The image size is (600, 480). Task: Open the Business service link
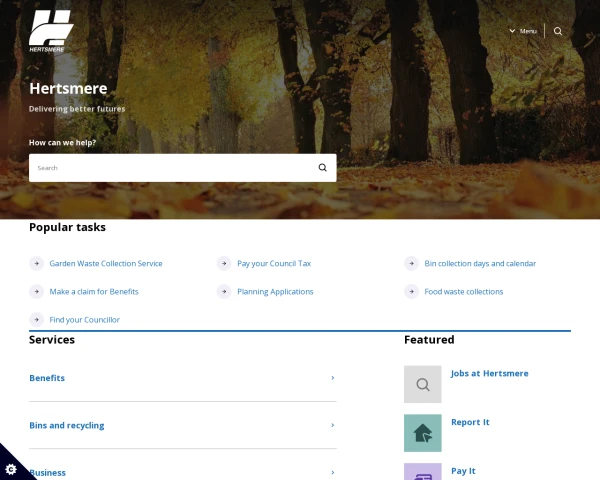48,473
